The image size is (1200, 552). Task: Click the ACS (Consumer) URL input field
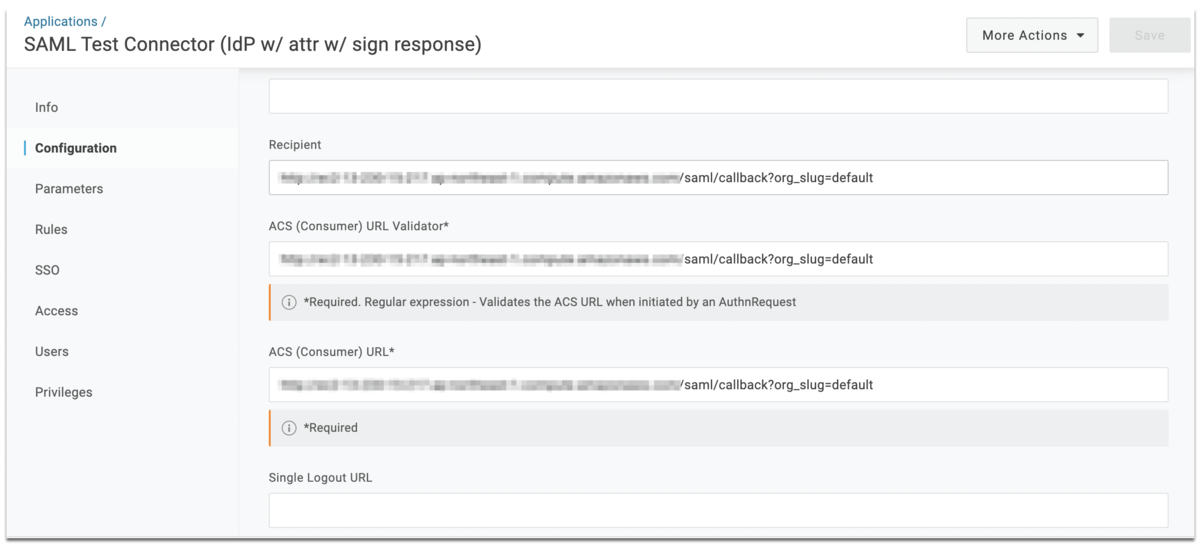(x=718, y=385)
